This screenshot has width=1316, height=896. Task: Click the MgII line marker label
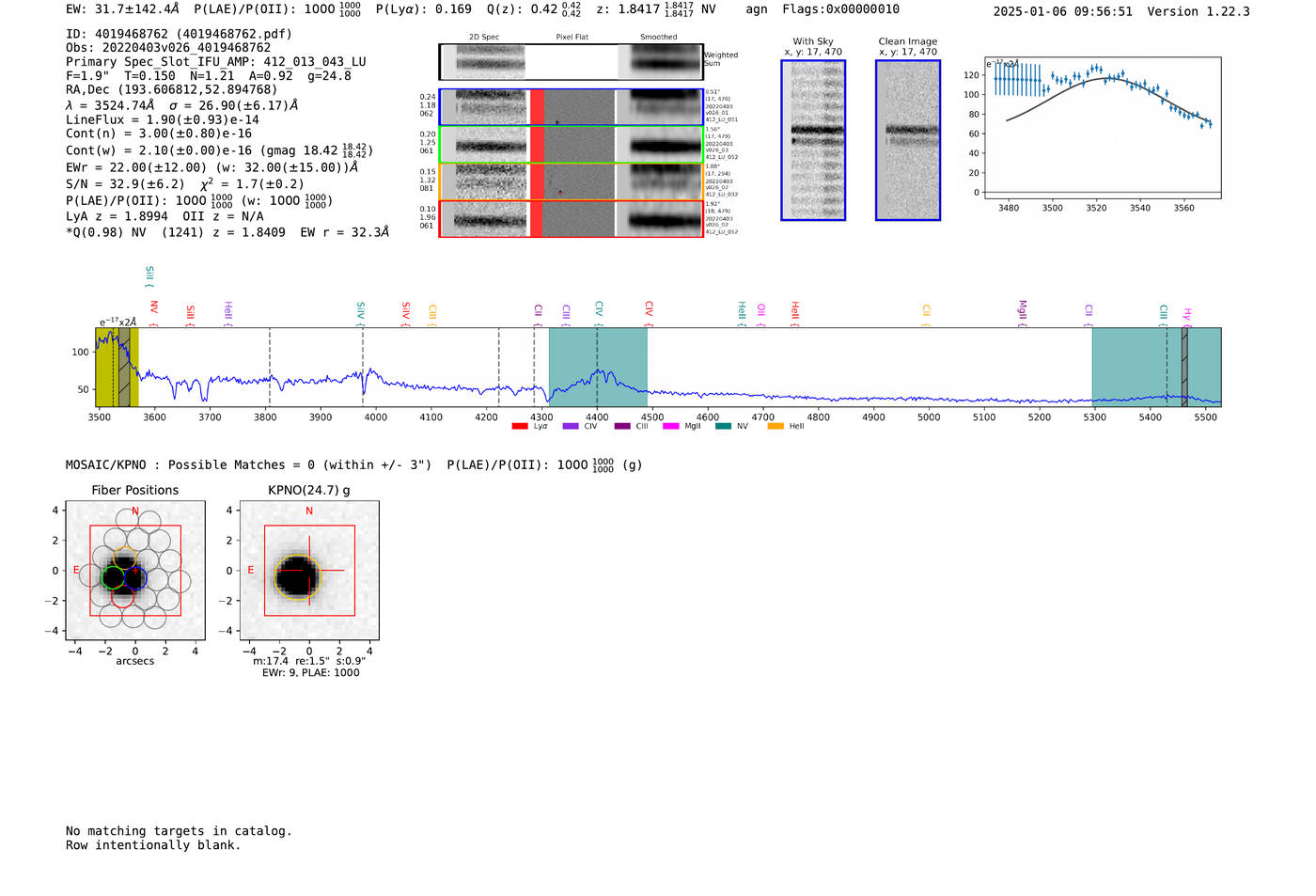pyautogui.click(x=1023, y=311)
